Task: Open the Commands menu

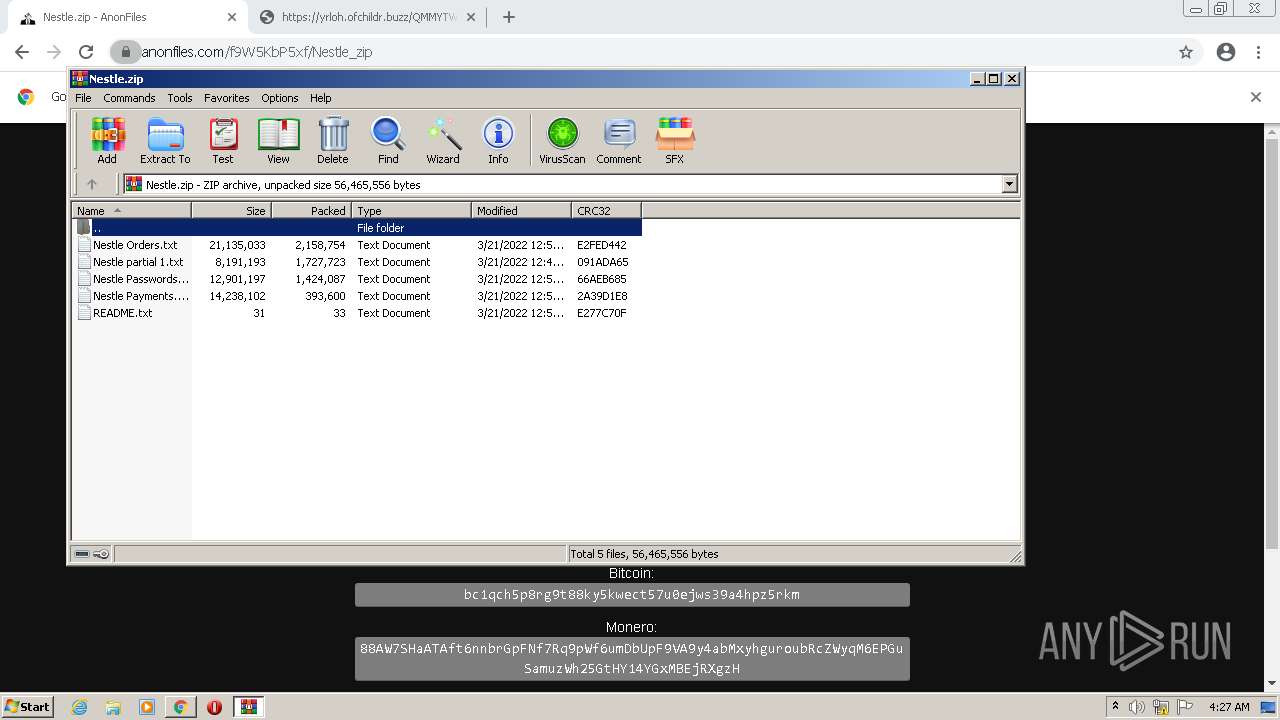Action: pyautogui.click(x=129, y=98)
